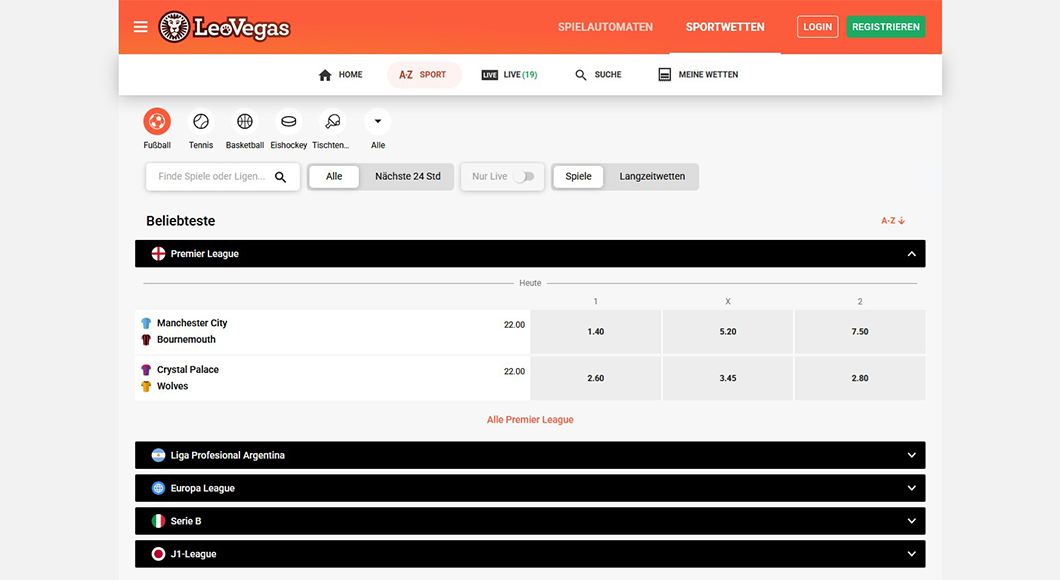Select the Alle time filter
Screen dimensions: 1060x580
point(334,176)
